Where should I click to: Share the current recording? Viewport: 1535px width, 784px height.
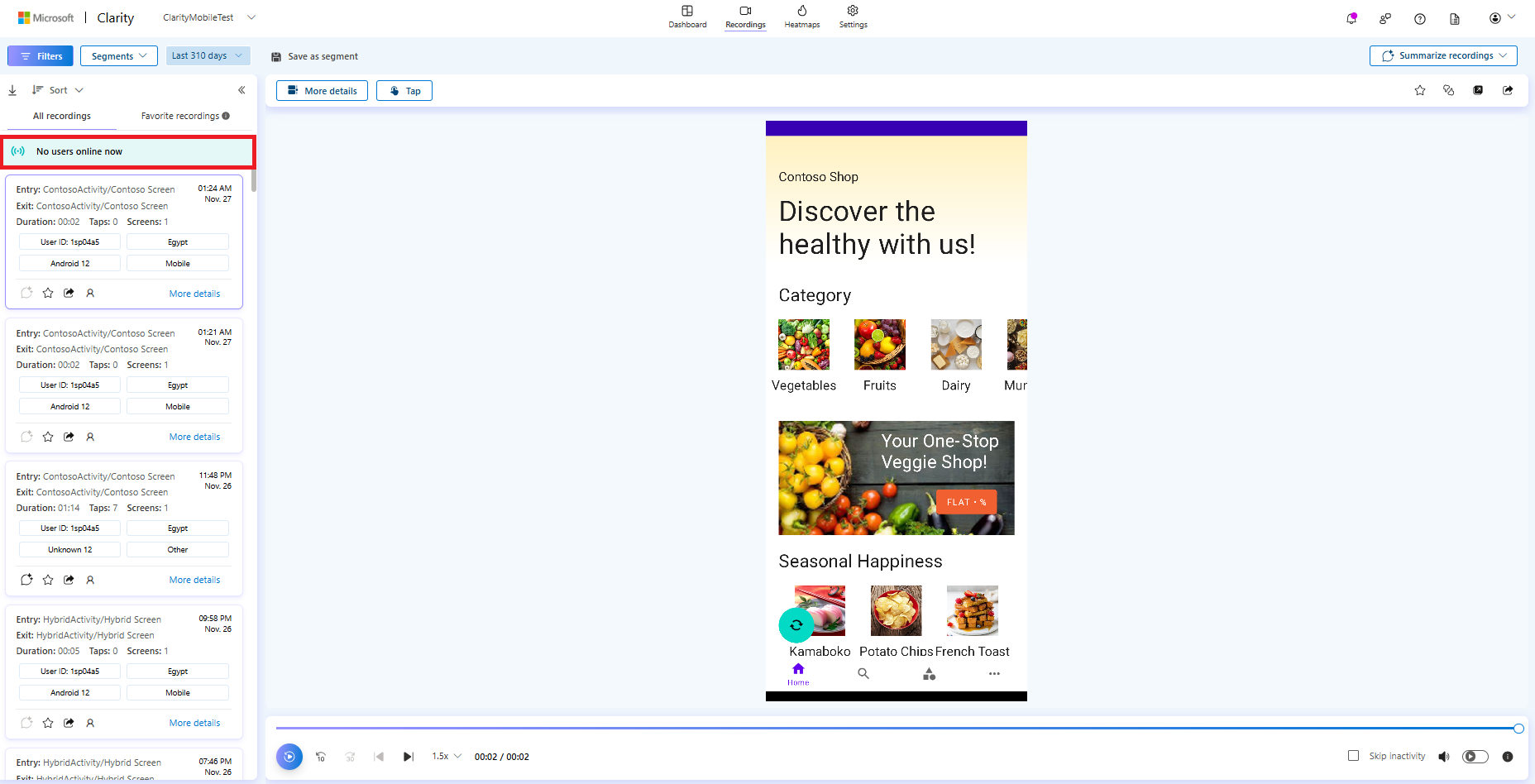pos(1508,90)
